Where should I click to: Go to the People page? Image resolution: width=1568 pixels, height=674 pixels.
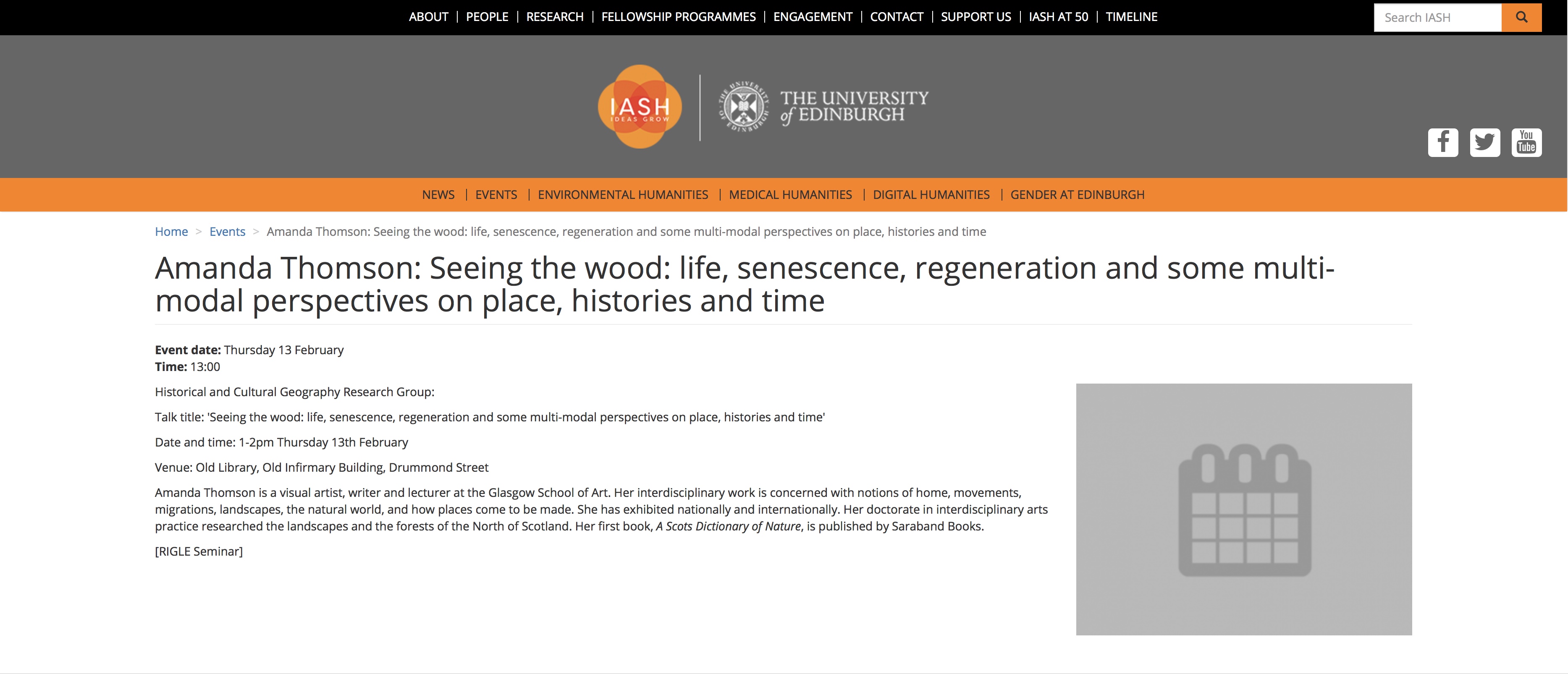(x=486, y=17)
